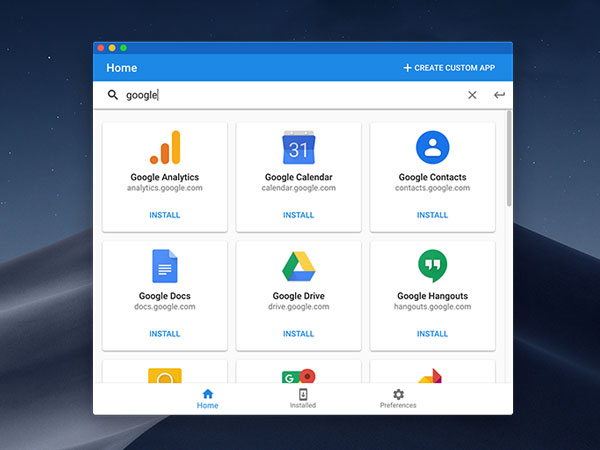Viewport: 600px width, 450px height.
Task: Click the Google Docs title
Action: coord(165,296)
